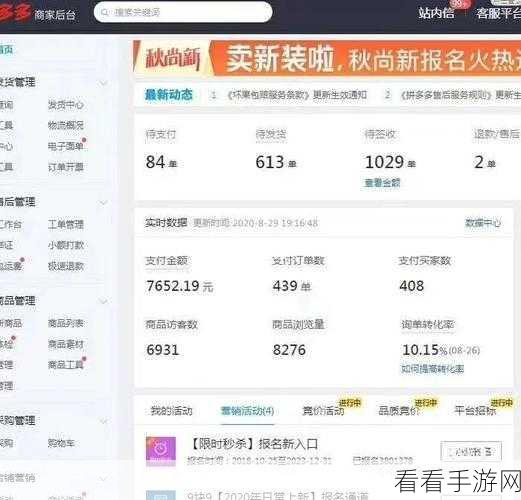Open the 秋尚新 promotional banner
Viewport: 521px width, 500px height.
[327, 58]
